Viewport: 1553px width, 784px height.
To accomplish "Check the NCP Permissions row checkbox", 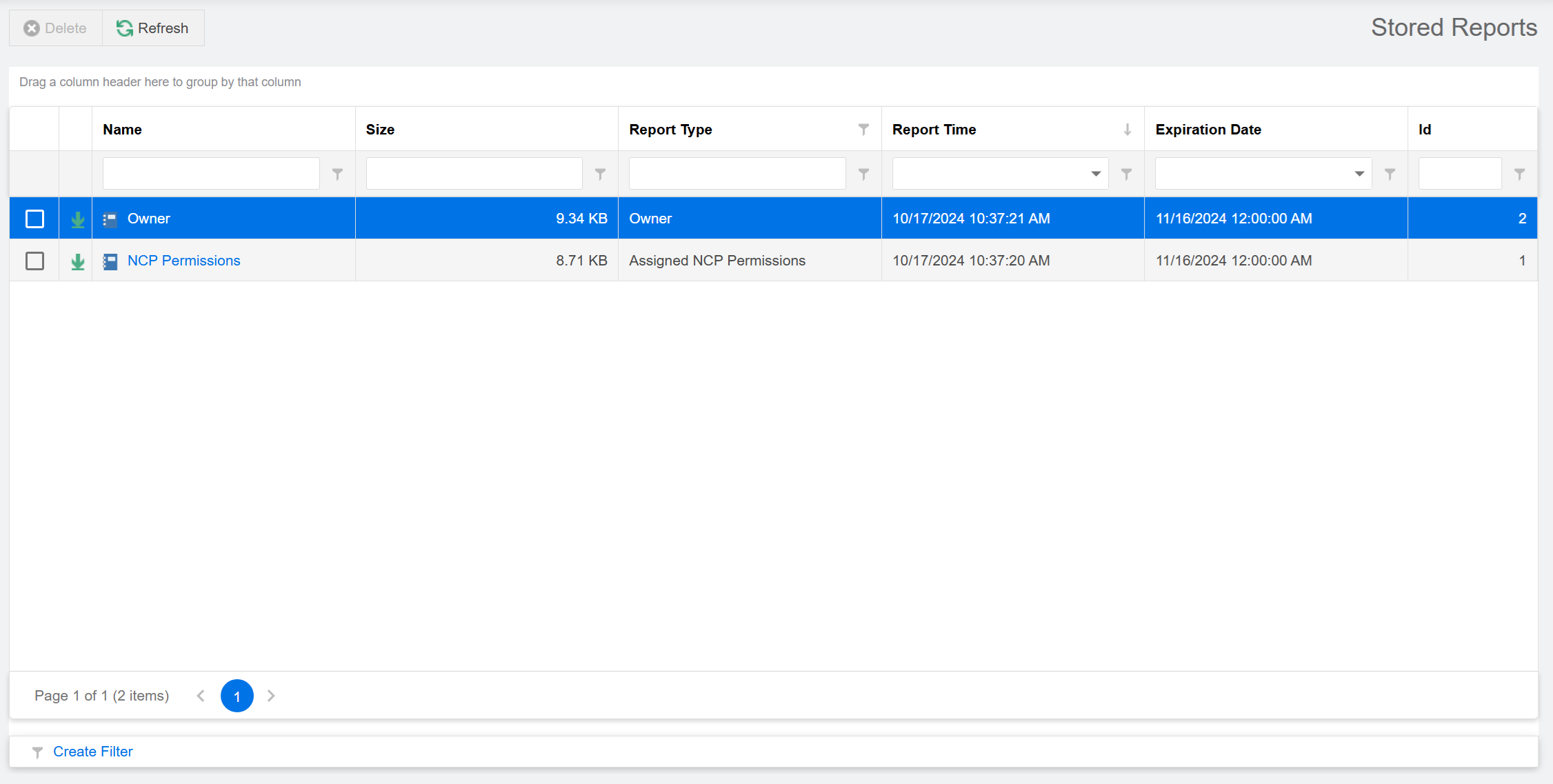I will click(x=34, y=261).
